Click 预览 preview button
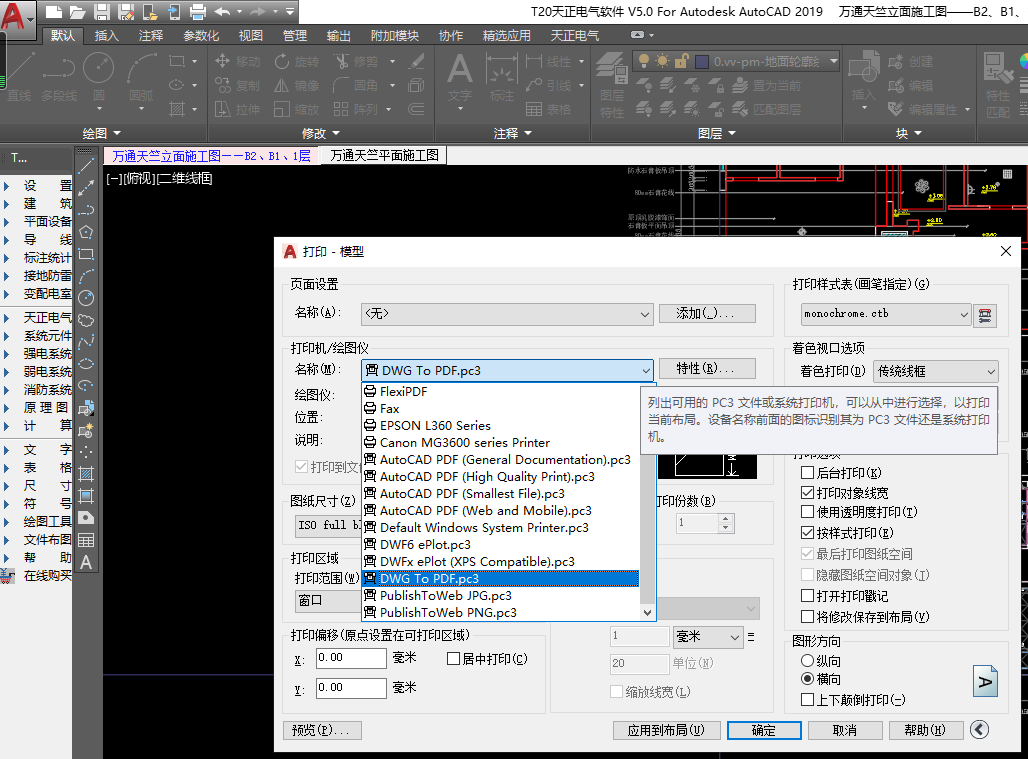 click(322, 730)
